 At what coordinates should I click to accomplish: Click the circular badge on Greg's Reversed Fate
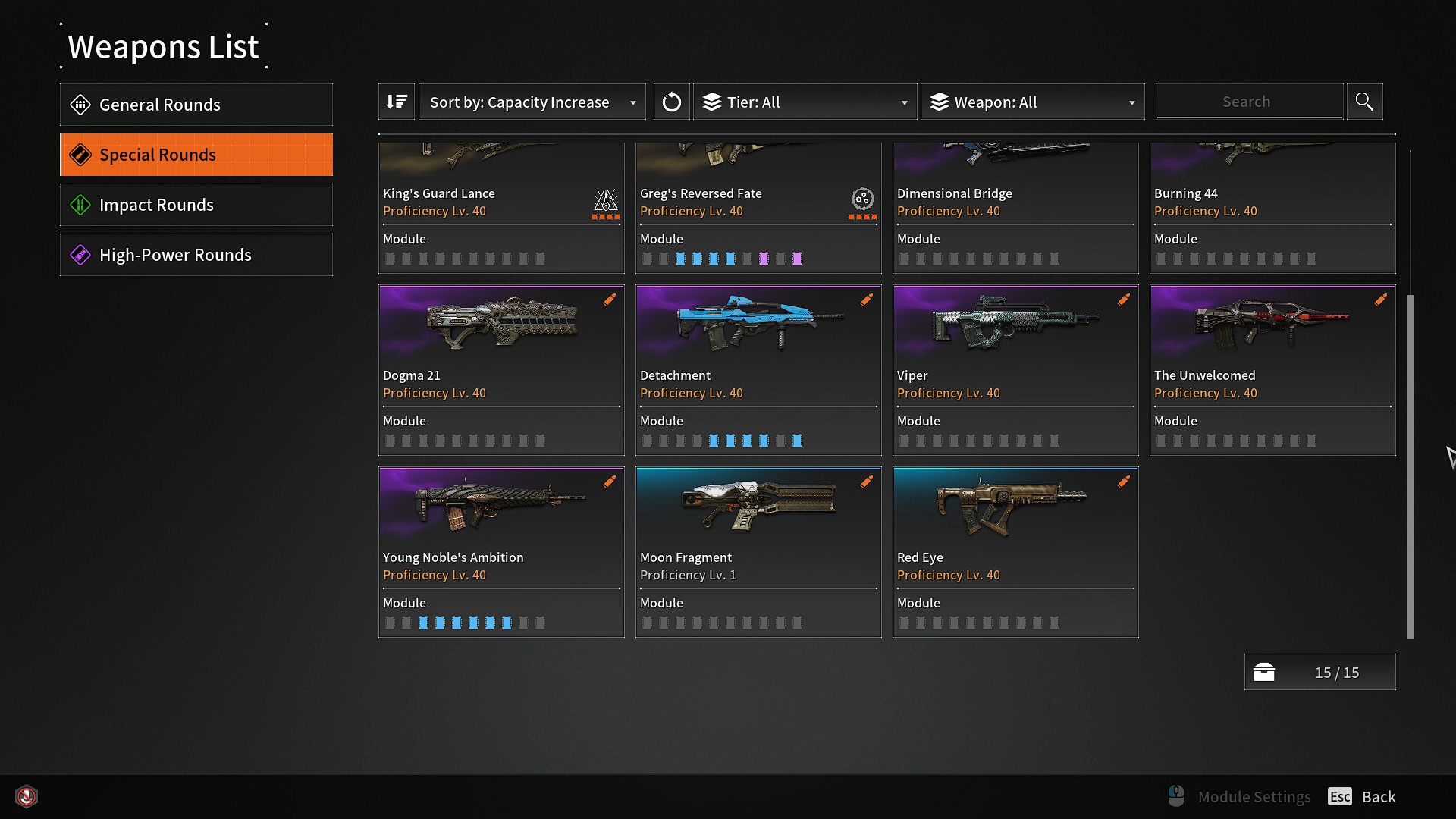click(x=863, y=199)
